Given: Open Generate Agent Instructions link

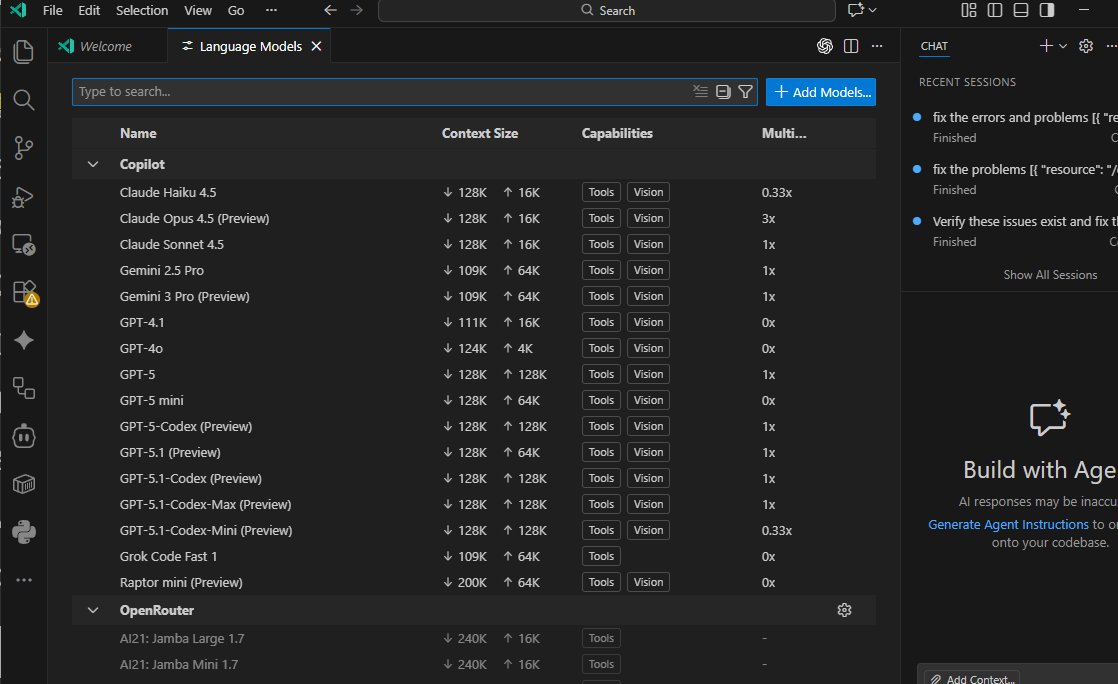Looking at the screenshot, I should [1008, 524].
